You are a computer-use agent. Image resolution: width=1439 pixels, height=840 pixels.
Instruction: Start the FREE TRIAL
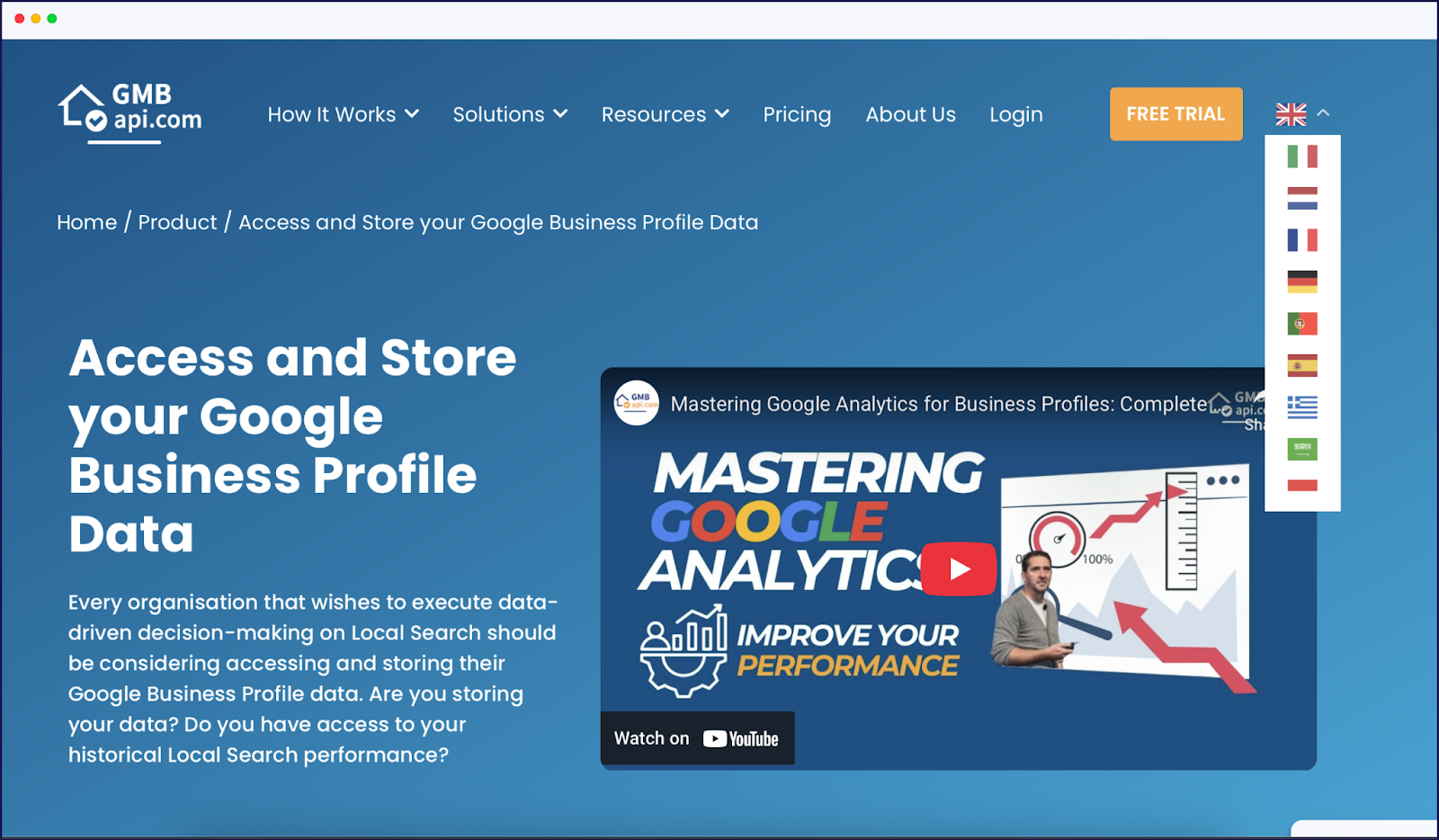[1175, 114]
